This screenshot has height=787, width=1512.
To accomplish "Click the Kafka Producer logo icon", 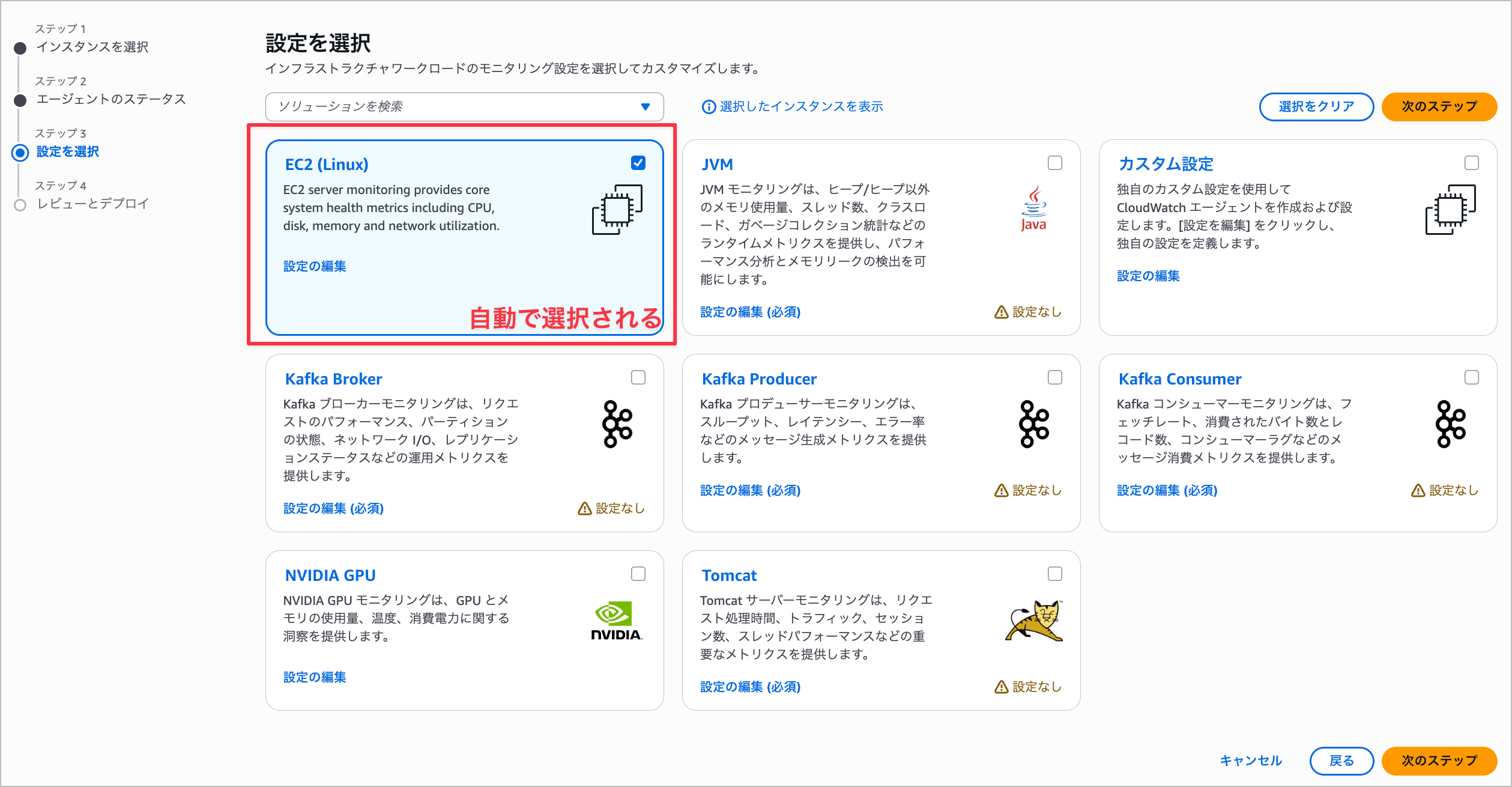I will 1034,424.
